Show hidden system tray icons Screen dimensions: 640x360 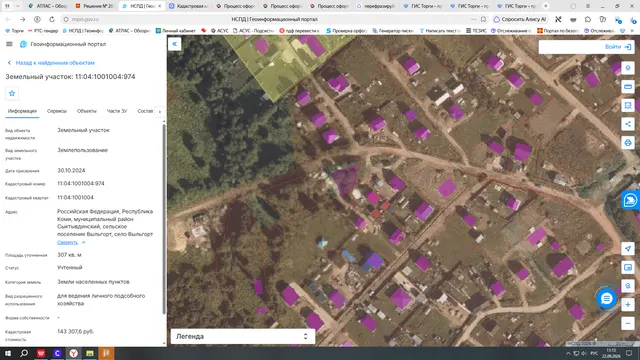point(568,353)
